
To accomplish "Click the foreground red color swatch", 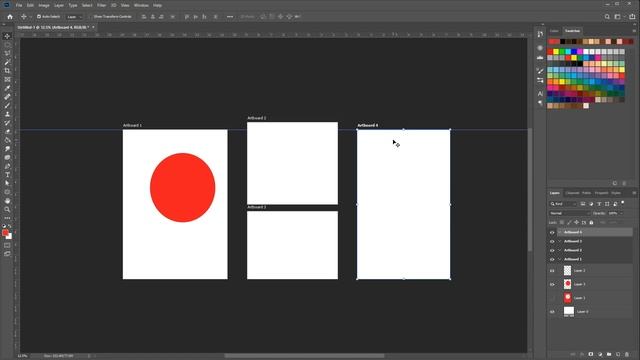I will [x=5, y=233].
